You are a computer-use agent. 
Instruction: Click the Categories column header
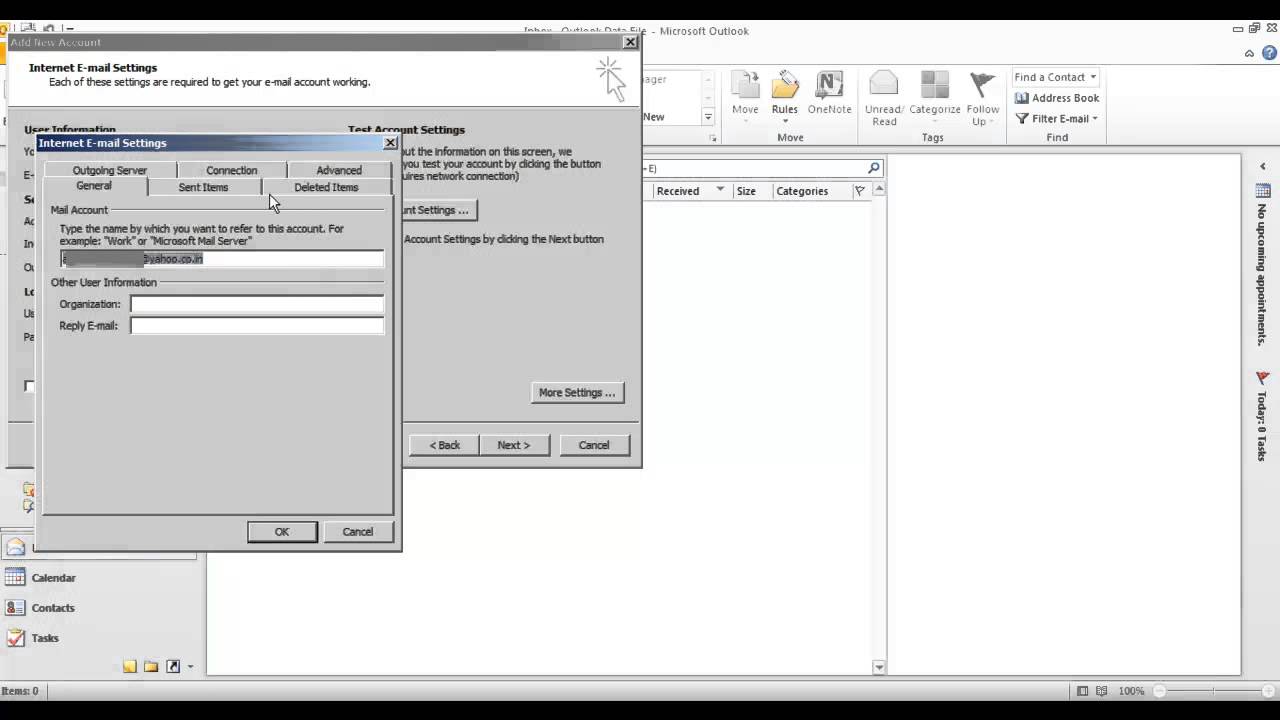[802, 191]
